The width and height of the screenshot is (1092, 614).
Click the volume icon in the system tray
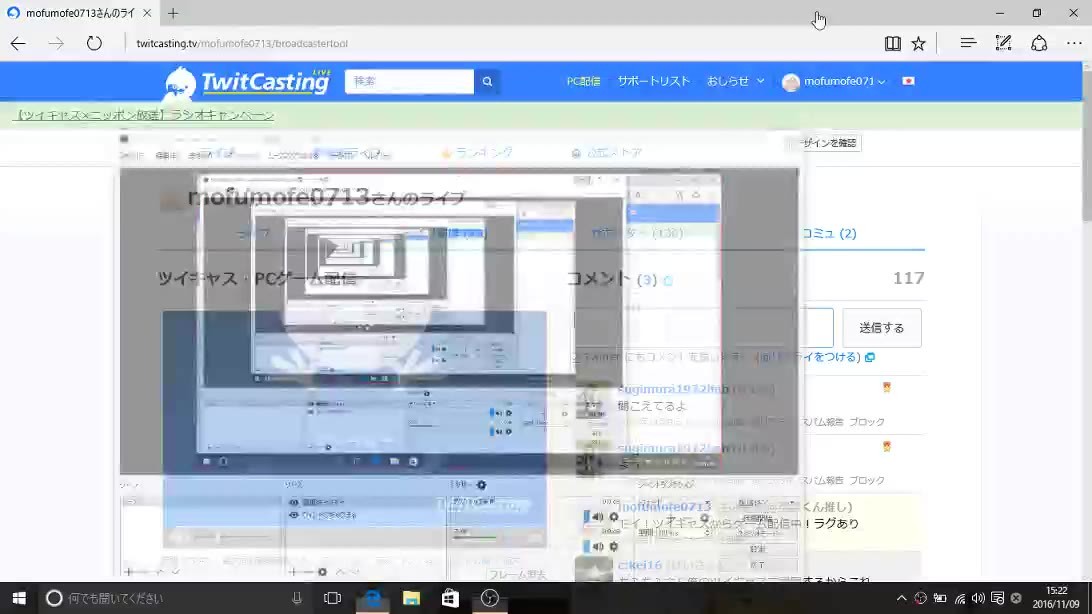point(978,598)
